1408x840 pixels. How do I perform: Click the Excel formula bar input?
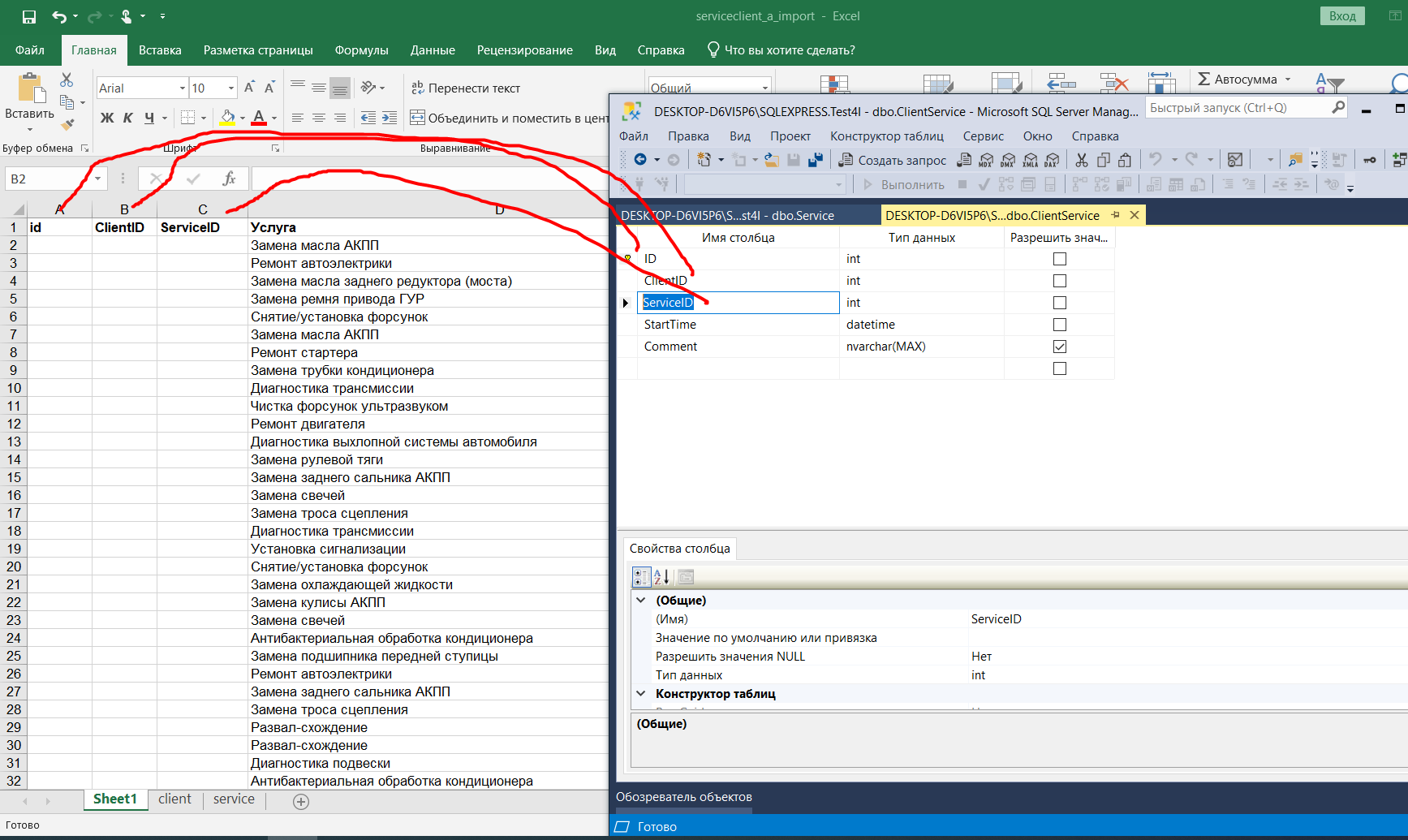(429, 179)
